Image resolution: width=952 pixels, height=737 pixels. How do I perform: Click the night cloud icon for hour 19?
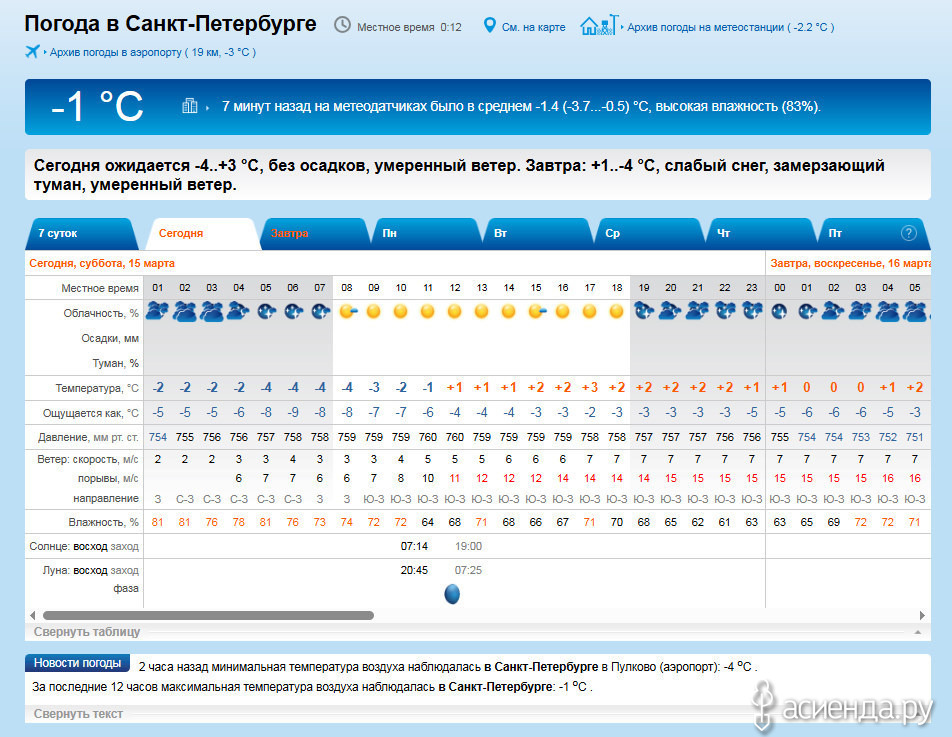(x=644, y=311)
